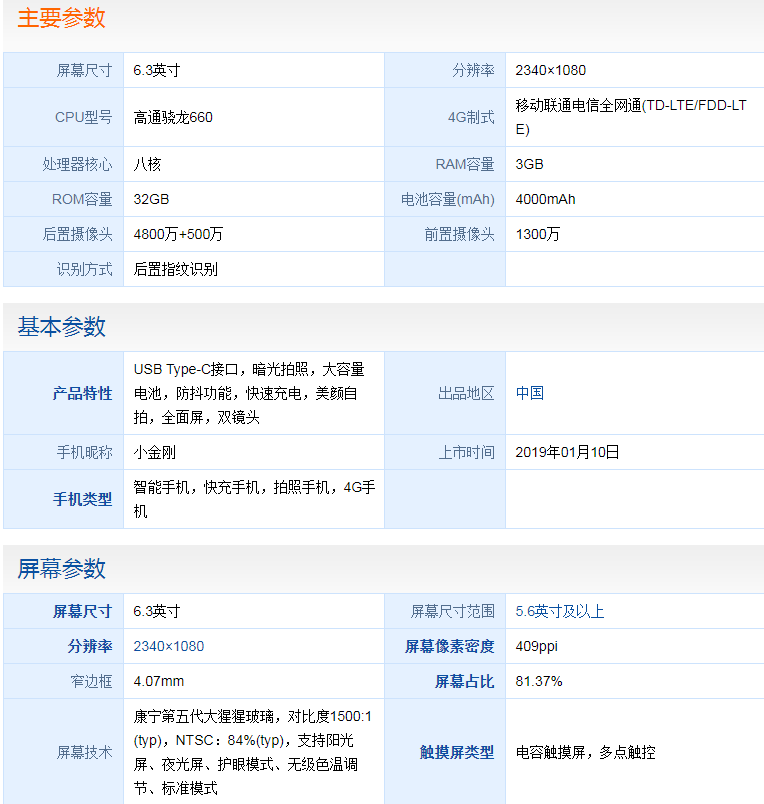Click the bold 屏幕占比 label

(464, 681)
